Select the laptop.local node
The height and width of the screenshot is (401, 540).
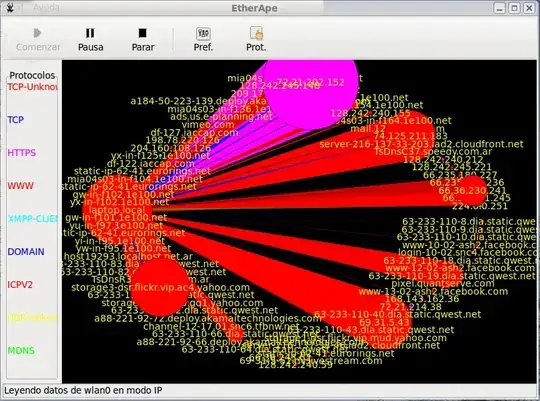pyautogui.click(x=117, y=209)
